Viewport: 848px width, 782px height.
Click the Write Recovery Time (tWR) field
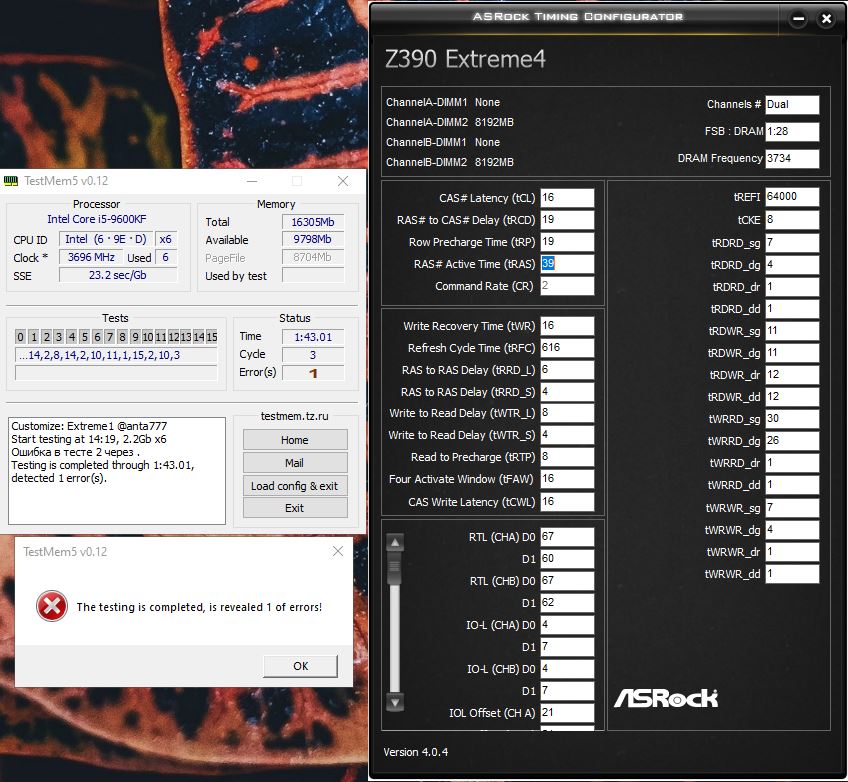[x=567, y=326]
